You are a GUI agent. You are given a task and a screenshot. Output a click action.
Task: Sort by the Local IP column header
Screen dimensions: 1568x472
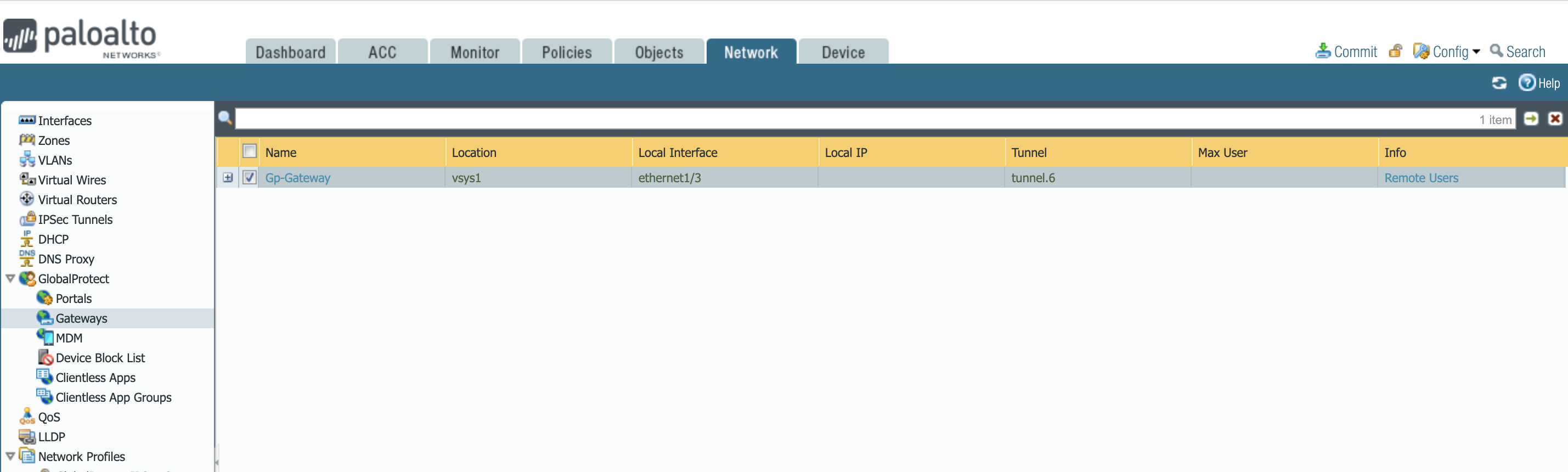[x=912, y=152]
